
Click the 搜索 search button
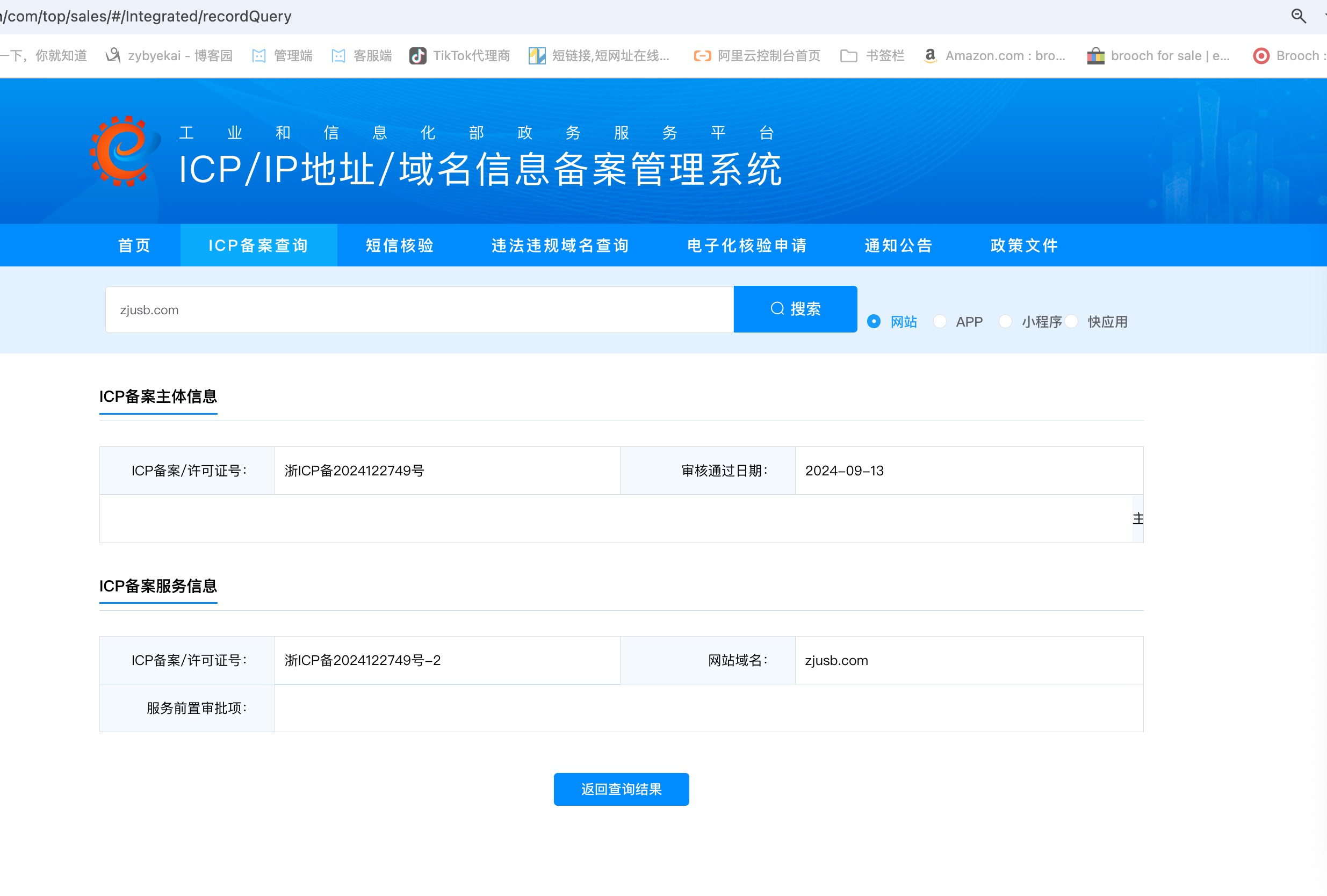(x=795, y=309)
